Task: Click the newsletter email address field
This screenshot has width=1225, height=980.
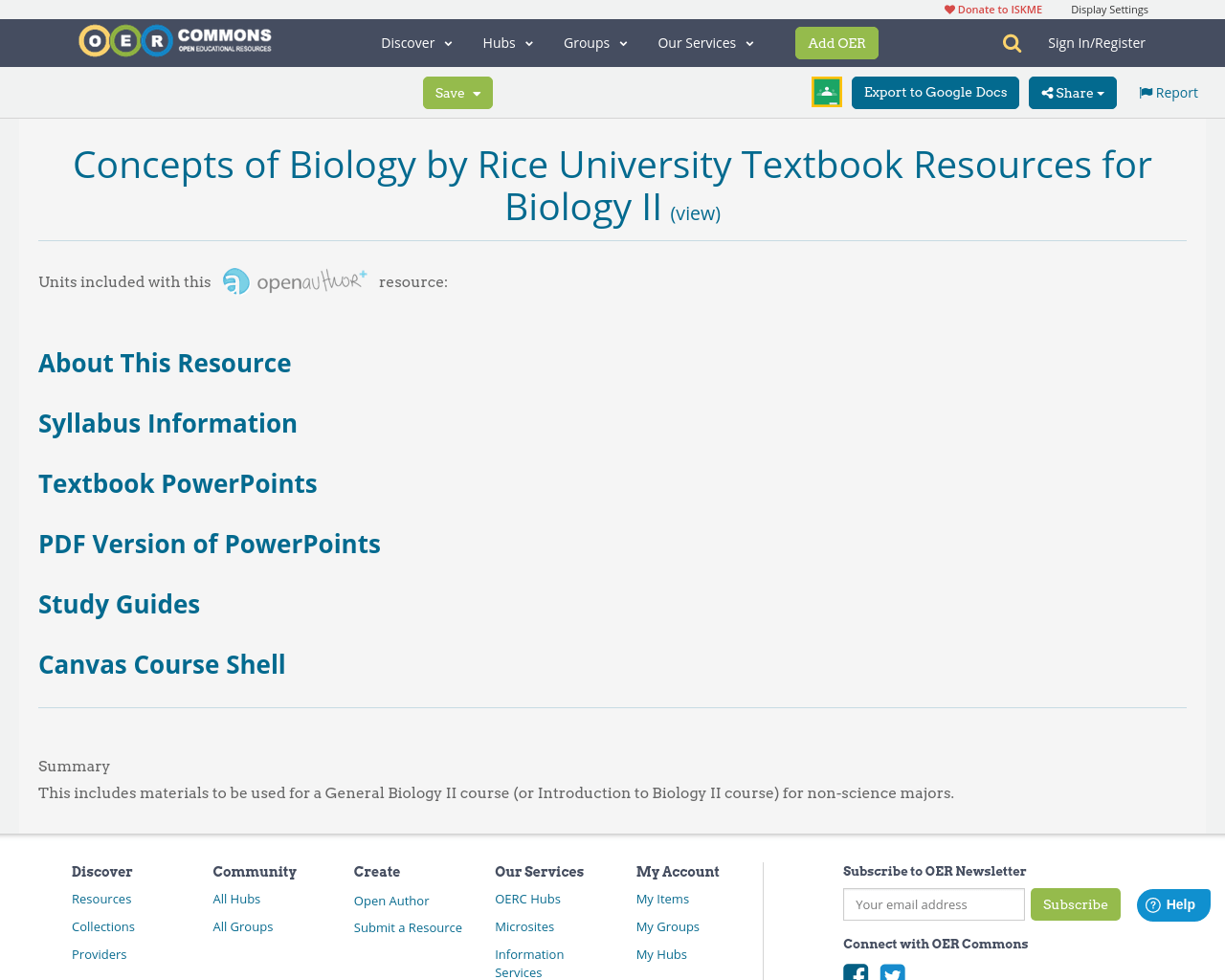Action: [934, 904]
